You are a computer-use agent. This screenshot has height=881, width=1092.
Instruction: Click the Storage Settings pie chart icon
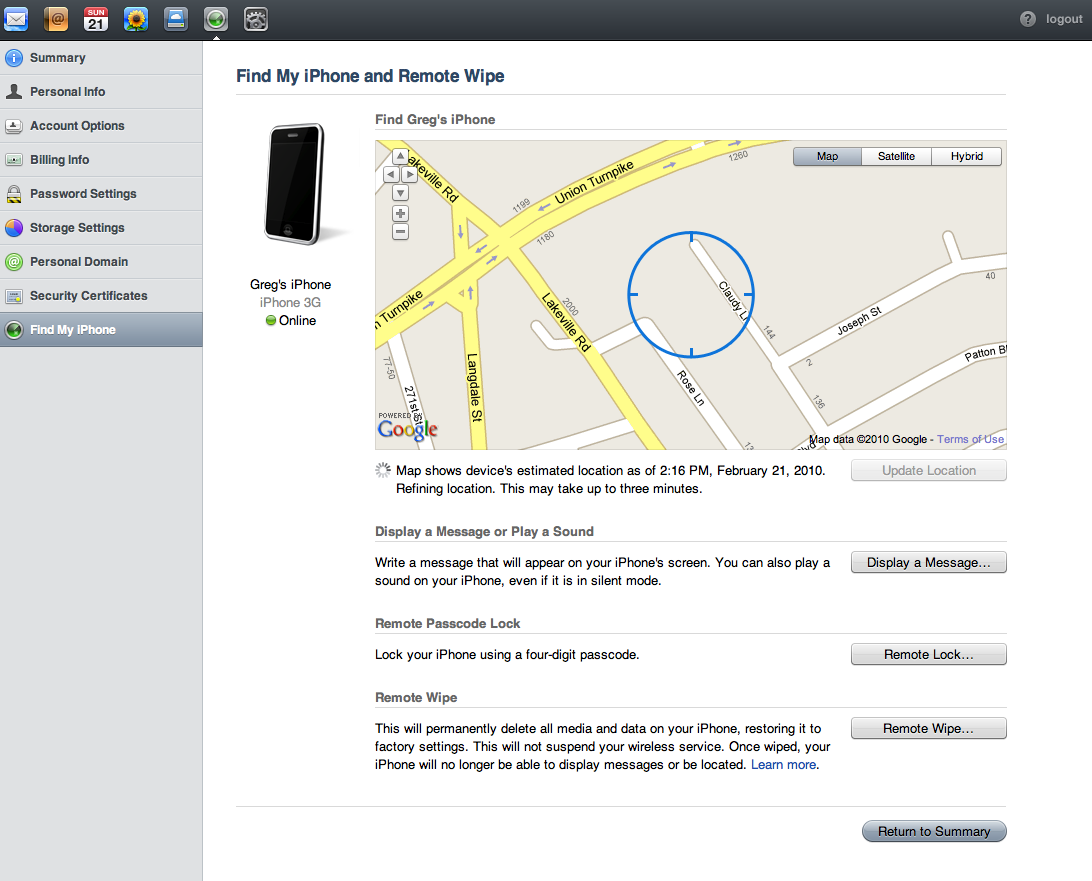(x=14, y=228)
